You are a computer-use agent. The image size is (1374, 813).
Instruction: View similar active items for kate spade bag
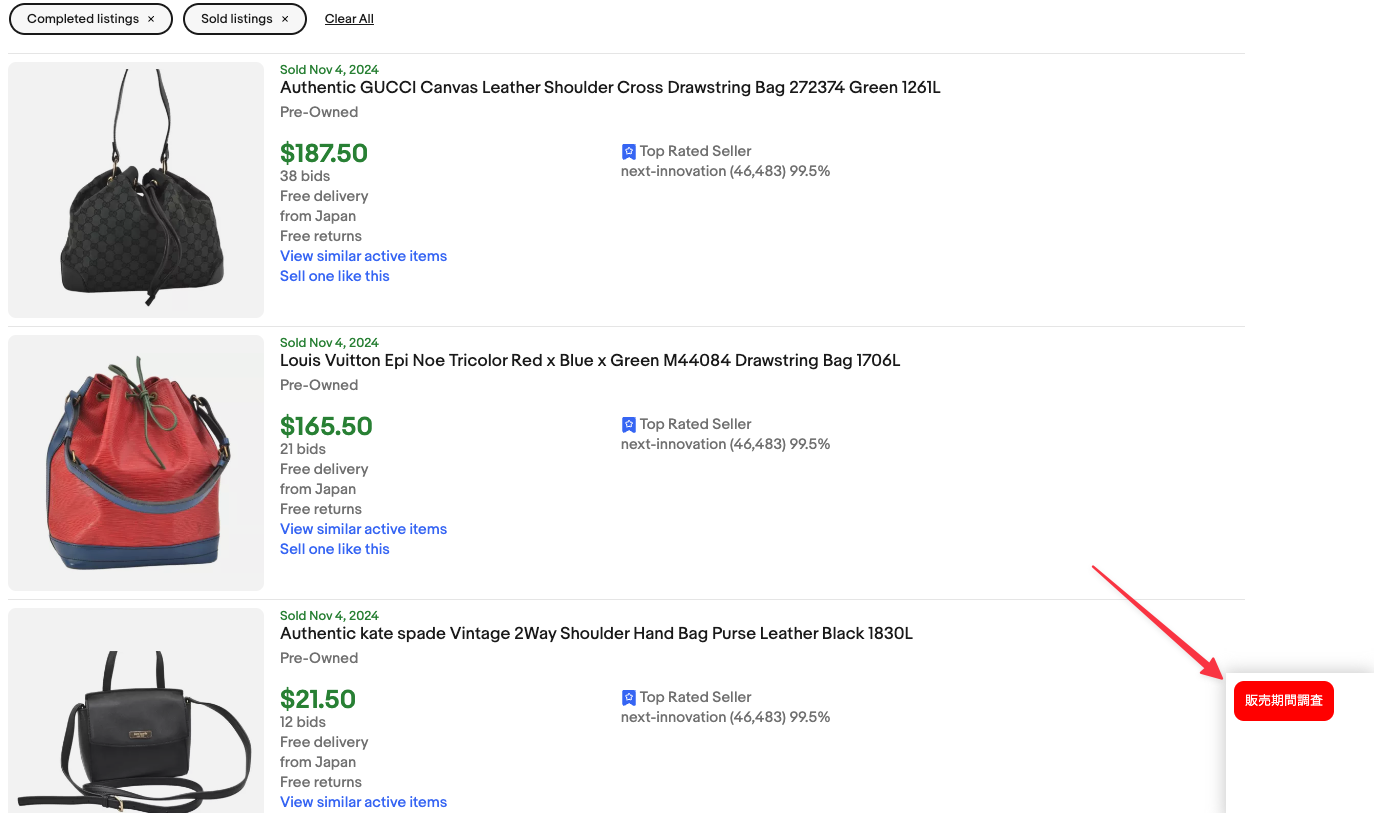363,802
